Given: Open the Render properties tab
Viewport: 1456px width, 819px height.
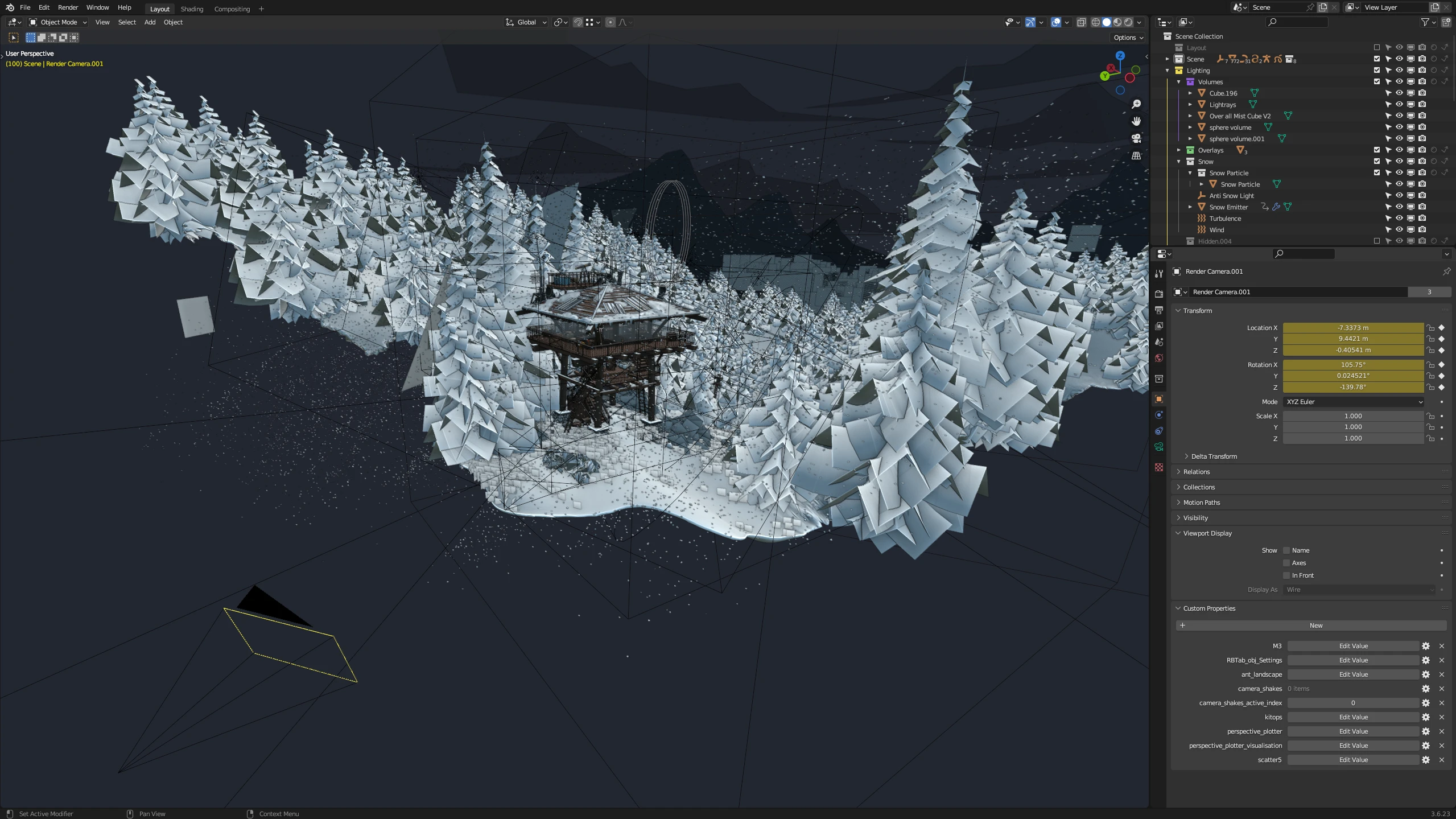Looking at the screenshot, I should [x=1159, y=294].
